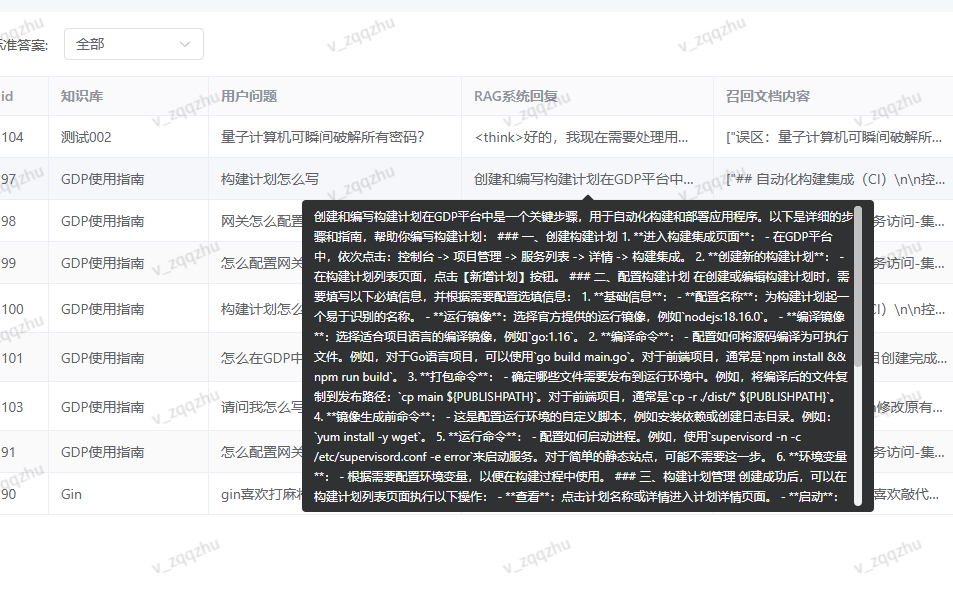Select row id 100's question cell
Screen dimensions: 953x609
250,309
